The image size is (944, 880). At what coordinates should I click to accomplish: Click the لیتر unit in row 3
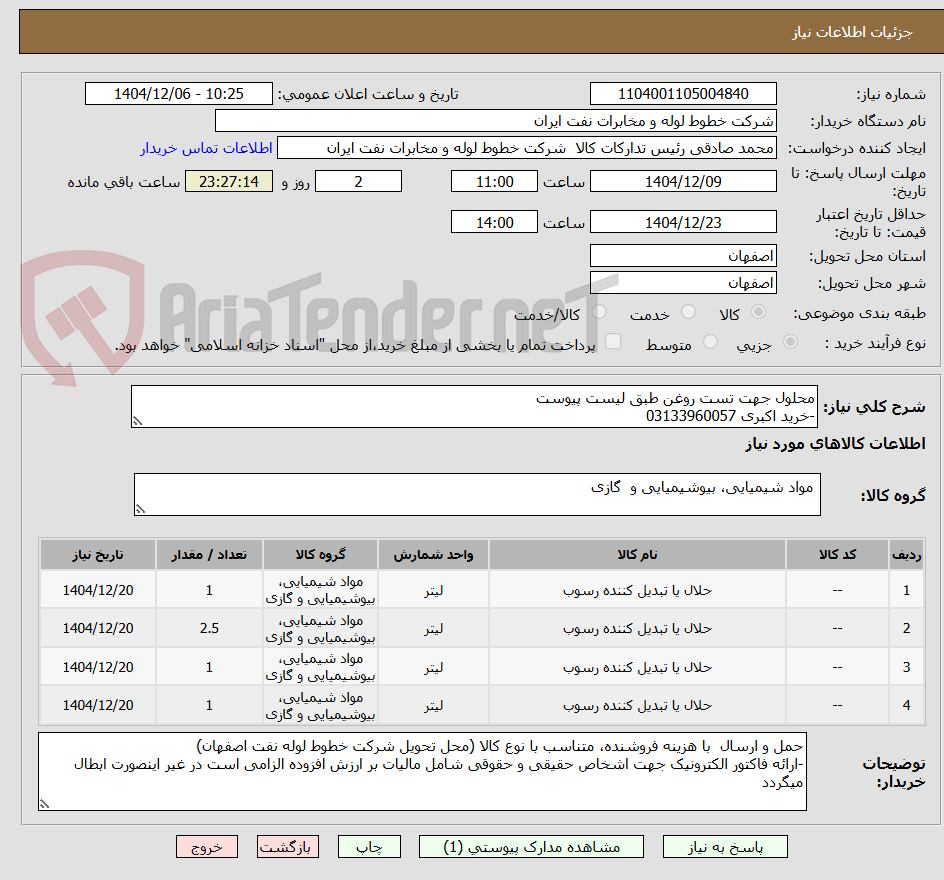point(433,667)
